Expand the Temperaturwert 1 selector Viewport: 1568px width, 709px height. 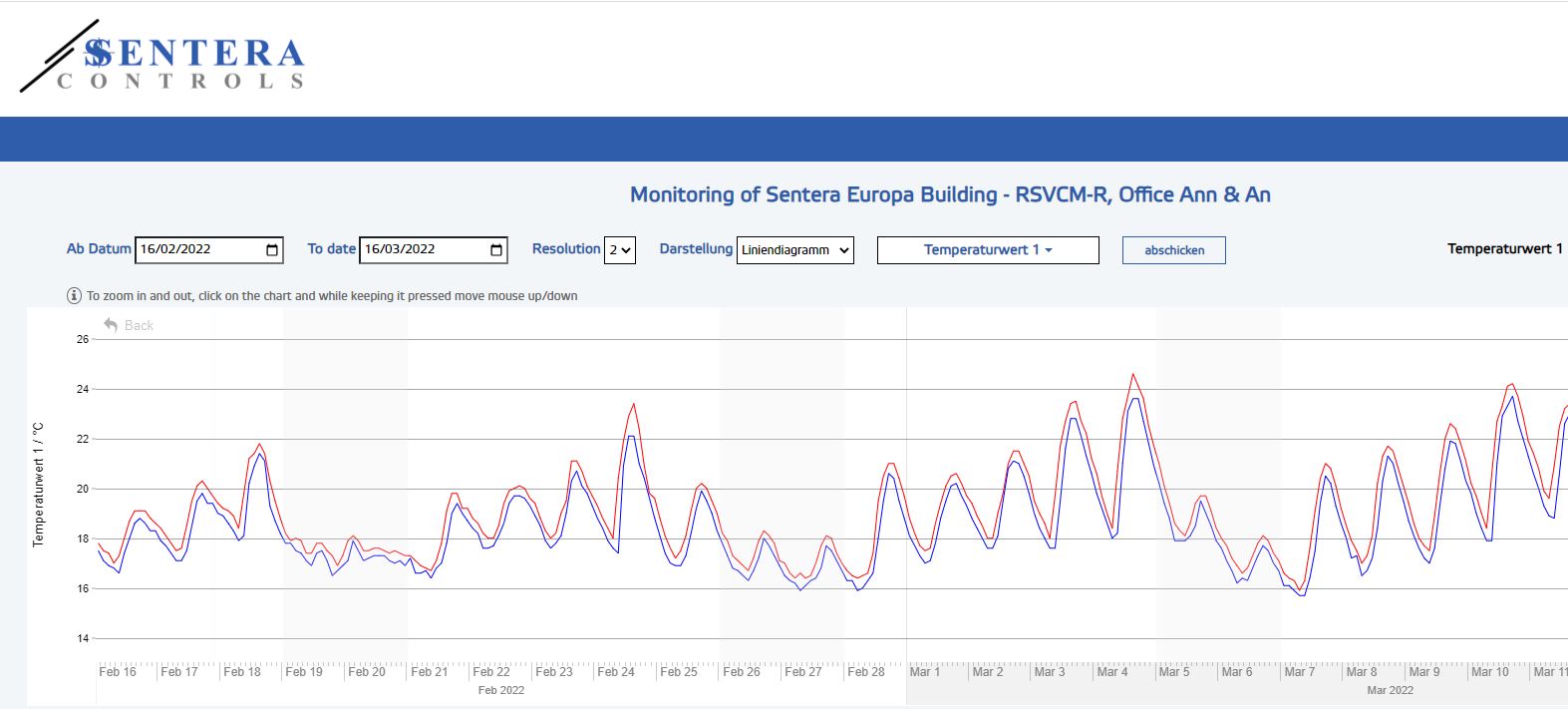tap(988, 250)
